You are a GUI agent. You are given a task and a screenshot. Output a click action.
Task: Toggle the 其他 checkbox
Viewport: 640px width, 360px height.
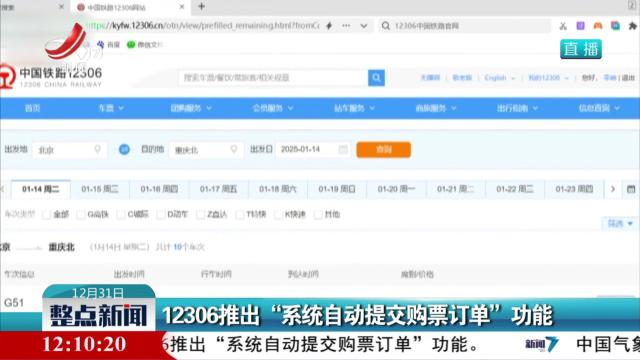pyautogui.click(x=318, y=214)
